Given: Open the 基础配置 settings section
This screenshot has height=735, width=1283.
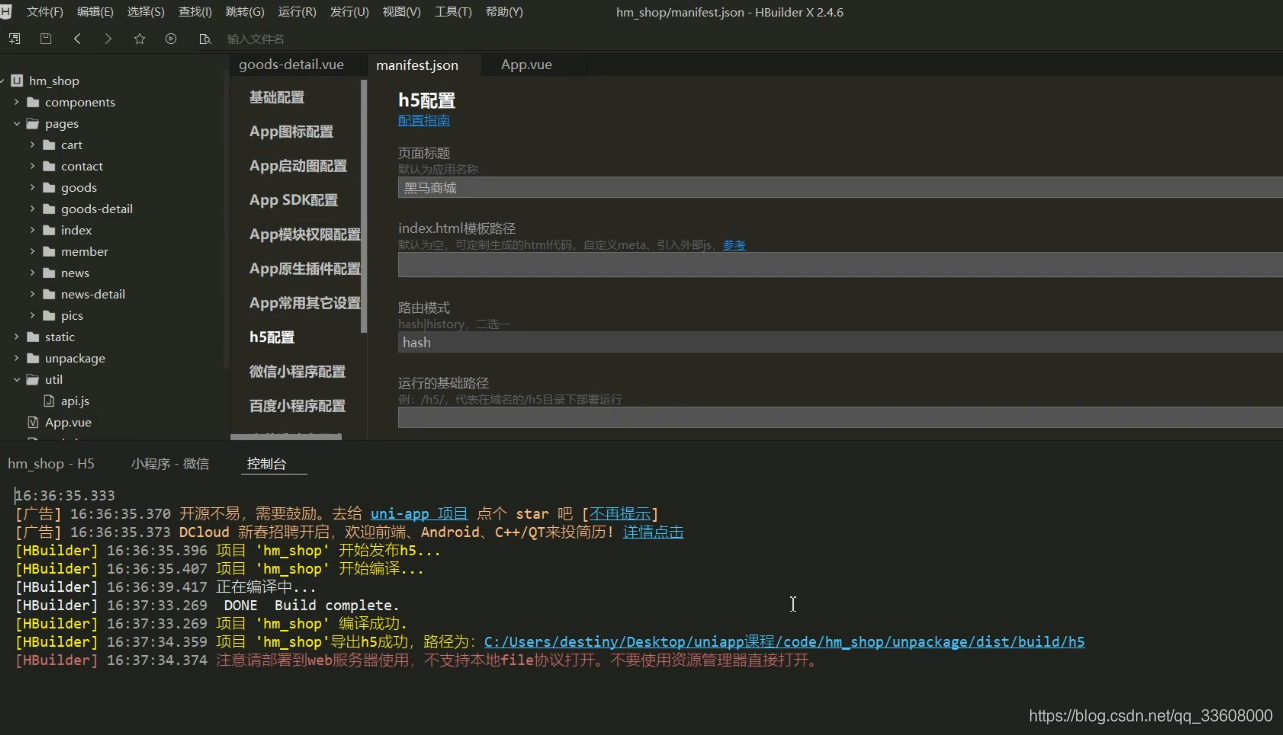Looking at the screenshot, I should [277, 98].
